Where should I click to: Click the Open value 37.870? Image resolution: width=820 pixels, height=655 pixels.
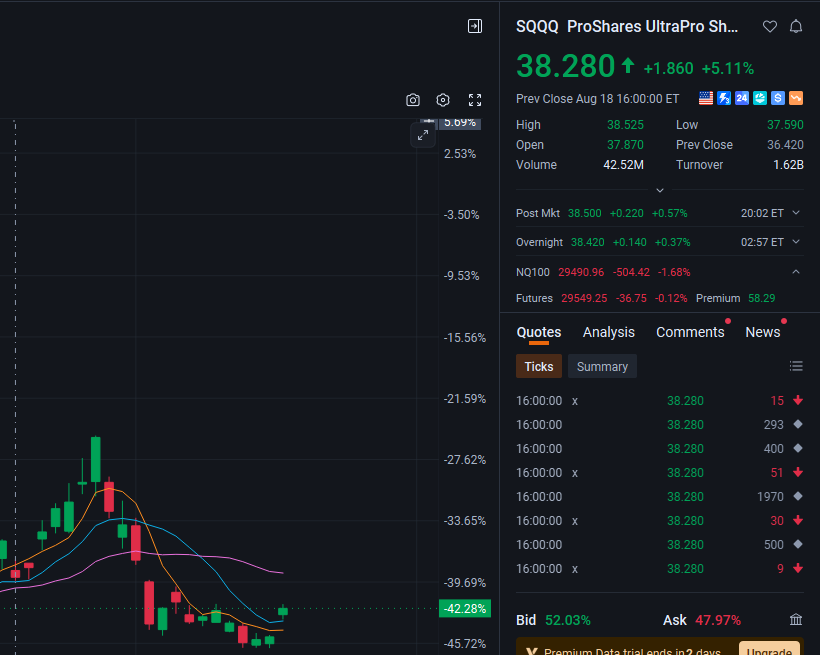625,145
